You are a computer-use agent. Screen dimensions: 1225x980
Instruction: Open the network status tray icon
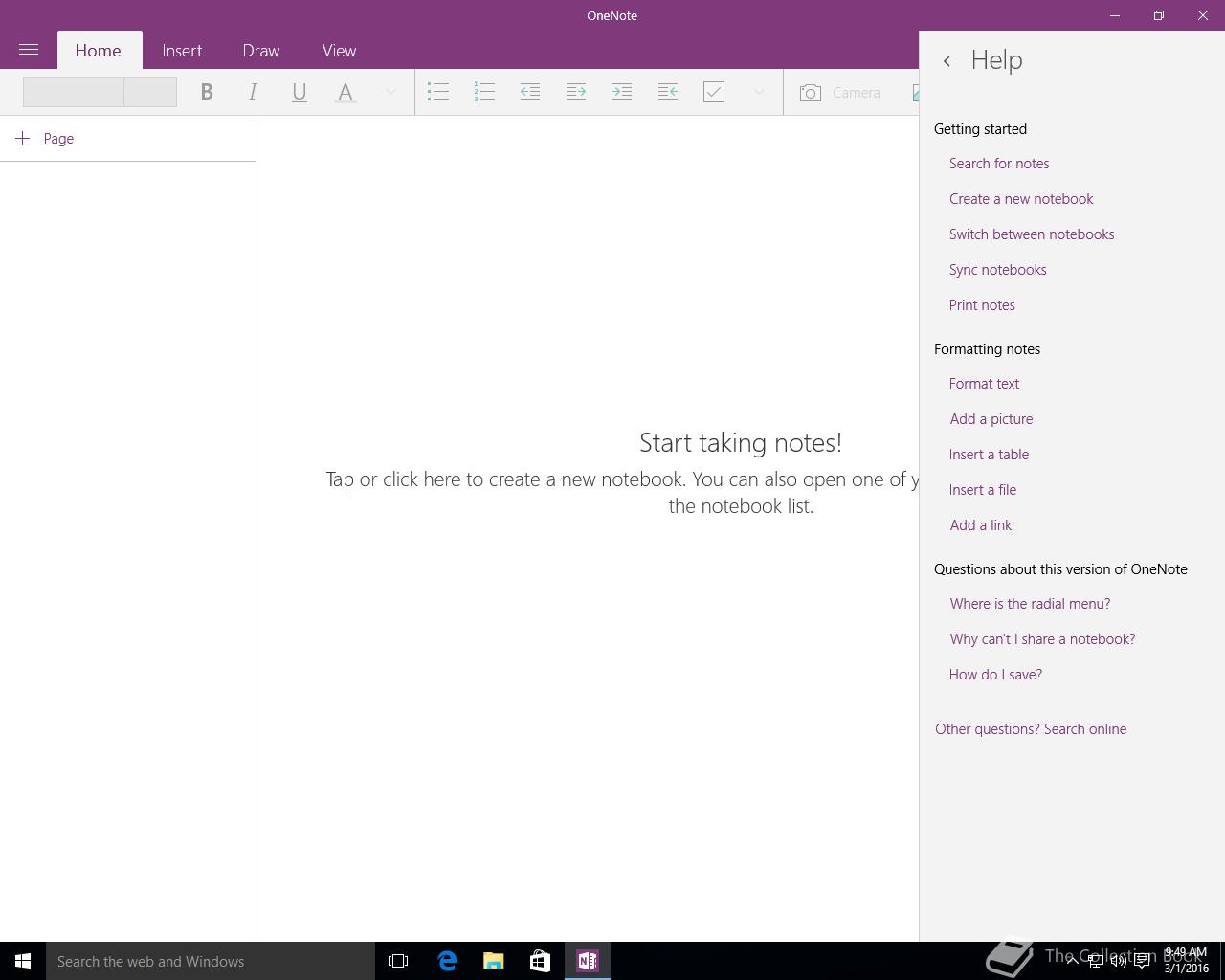click(x=1096, y=961)
